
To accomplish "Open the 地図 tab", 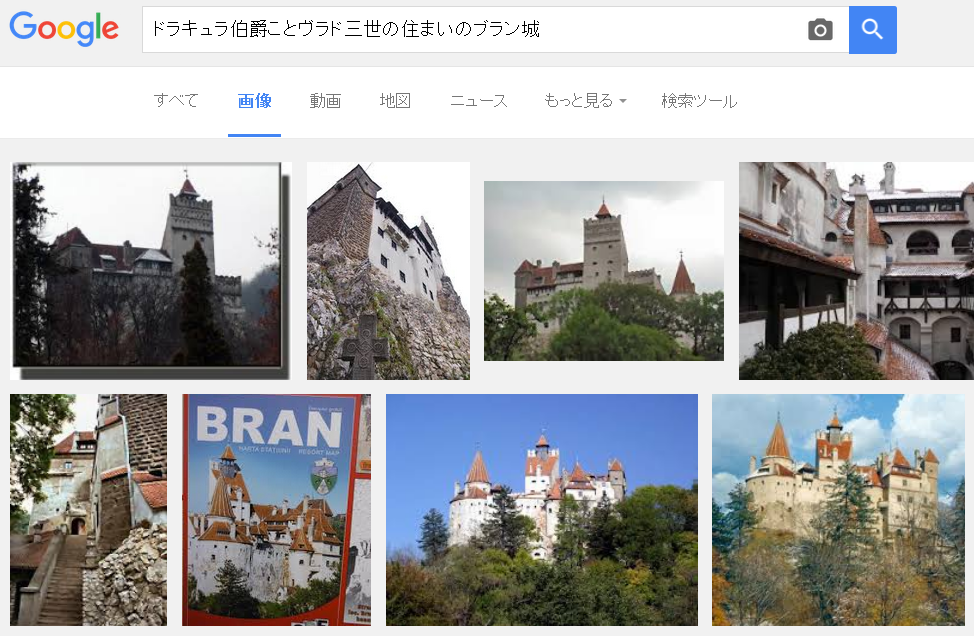I will [x=395, y=101].
